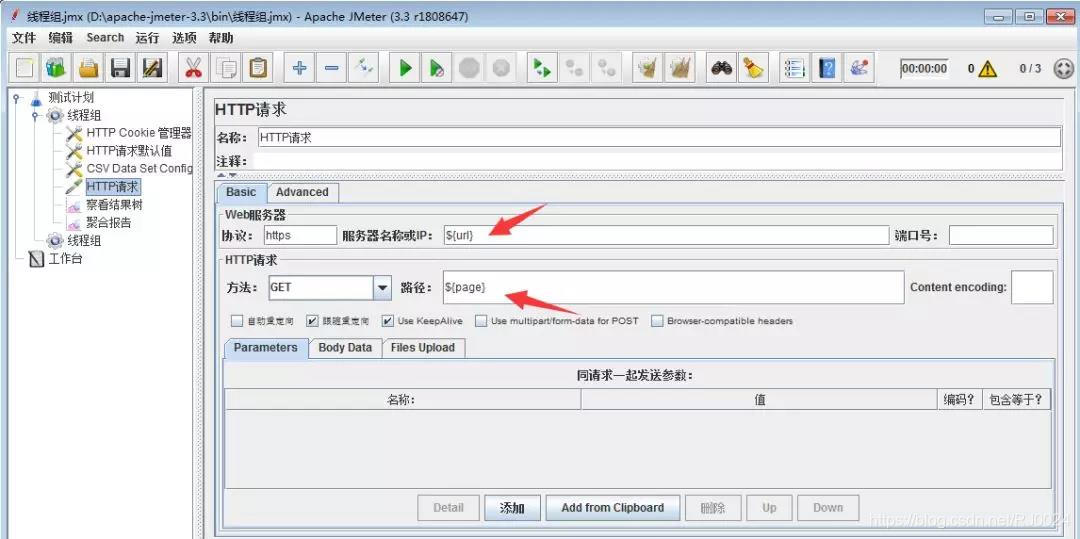Image resolution: width=1080 pixels, height=539 pixels.
Task: Switch to the Advanced tab
Action: tap(302, 192)
